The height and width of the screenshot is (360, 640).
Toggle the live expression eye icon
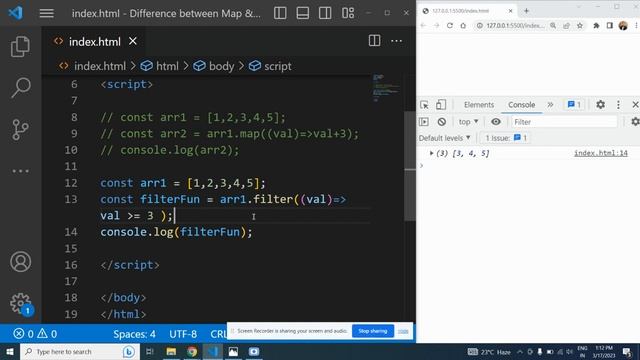click(496, 122)
